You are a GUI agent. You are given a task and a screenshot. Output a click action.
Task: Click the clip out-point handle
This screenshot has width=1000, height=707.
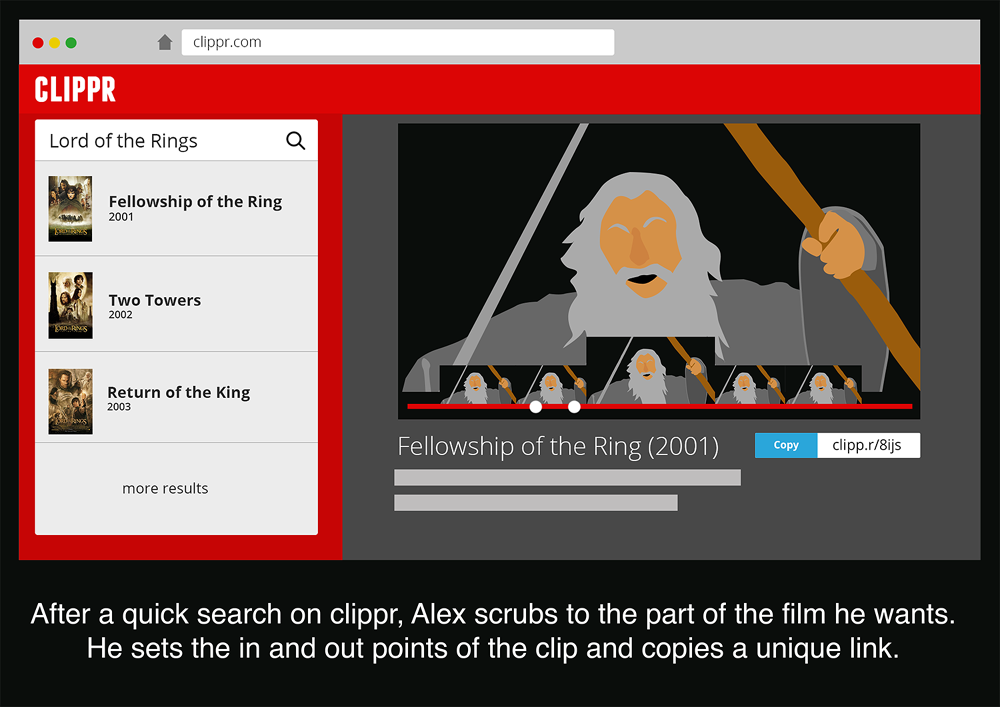tap(574, 406)
